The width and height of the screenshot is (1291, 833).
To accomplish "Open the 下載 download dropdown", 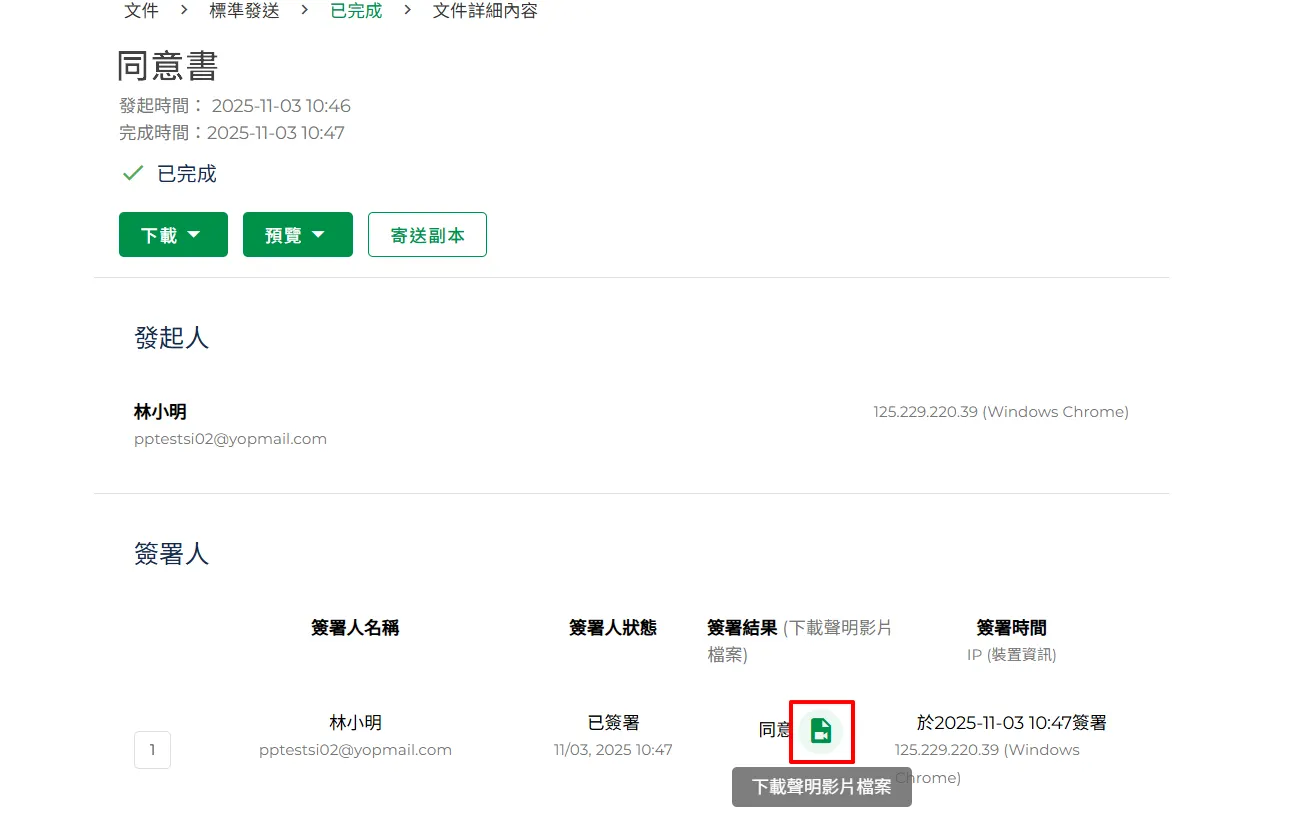I will point(172,234).
